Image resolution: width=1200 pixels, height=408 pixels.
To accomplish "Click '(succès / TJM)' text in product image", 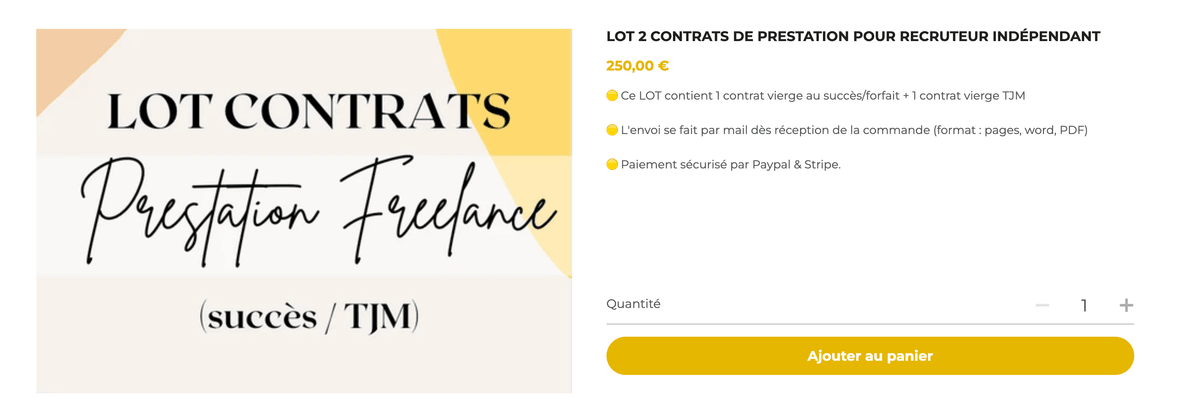I will pos(308,317).
